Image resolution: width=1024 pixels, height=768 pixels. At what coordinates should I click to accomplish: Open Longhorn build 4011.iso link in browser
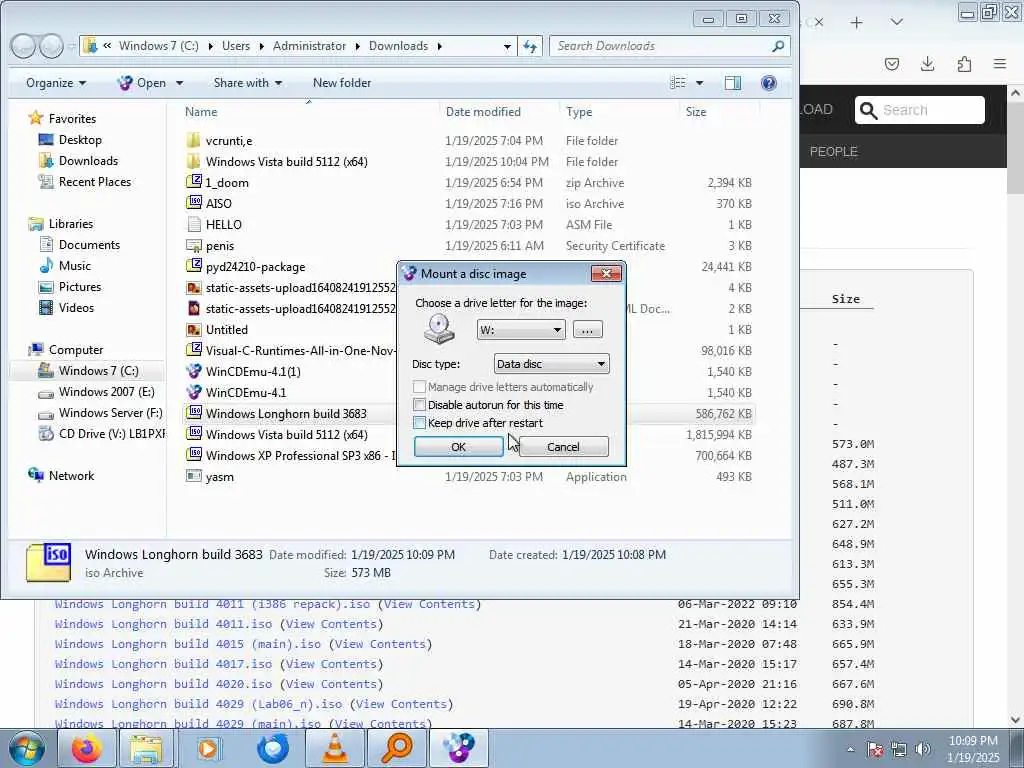coord(163,624)
